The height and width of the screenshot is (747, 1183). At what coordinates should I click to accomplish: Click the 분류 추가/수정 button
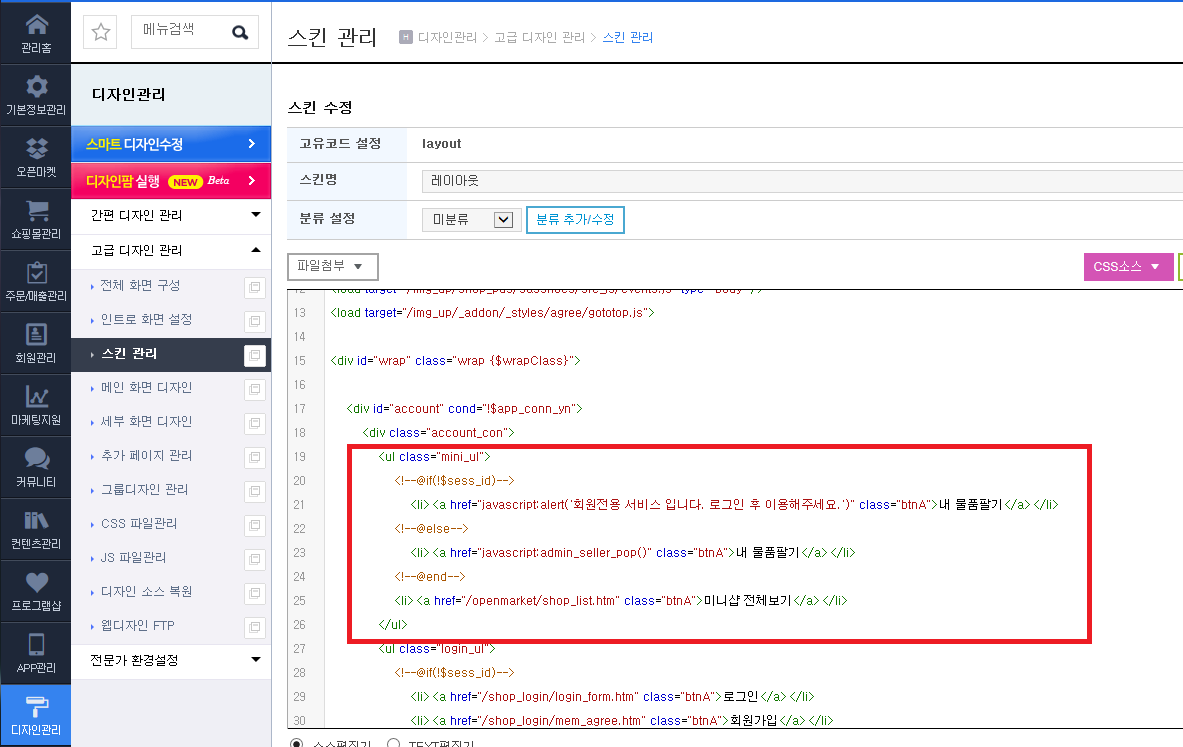(575, 220)
